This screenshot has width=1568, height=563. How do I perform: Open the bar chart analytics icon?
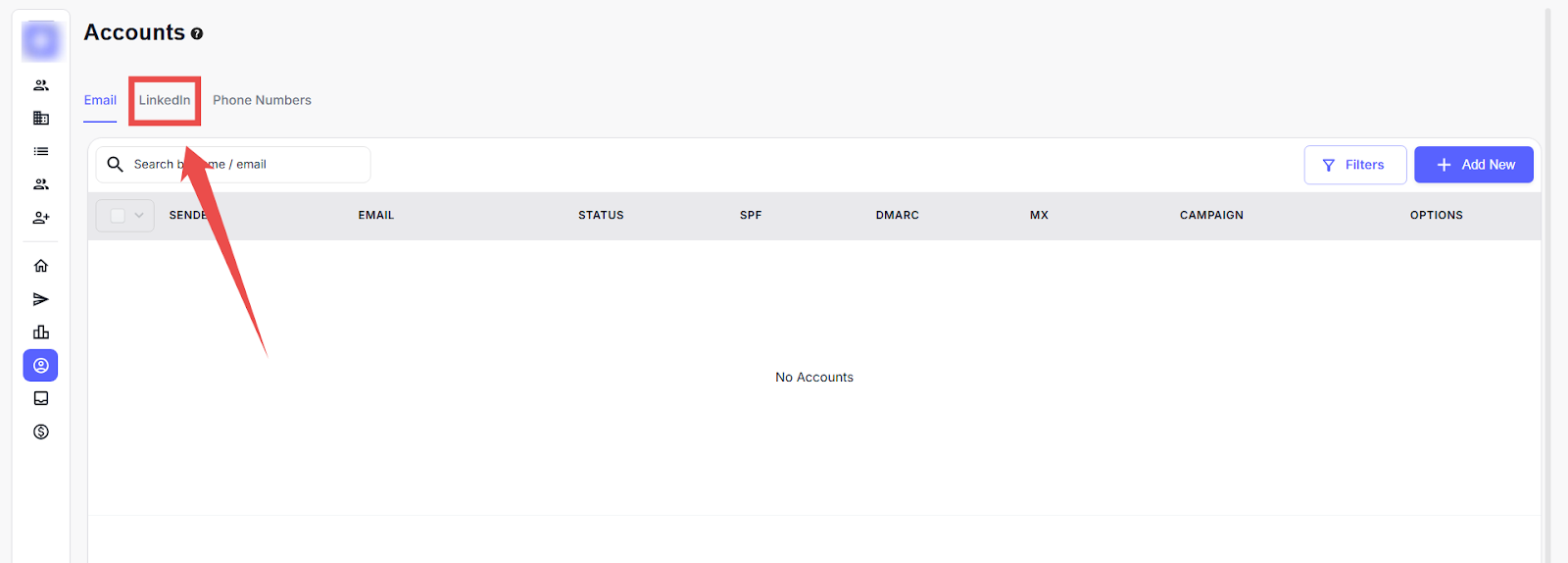(x=41, y=333)
